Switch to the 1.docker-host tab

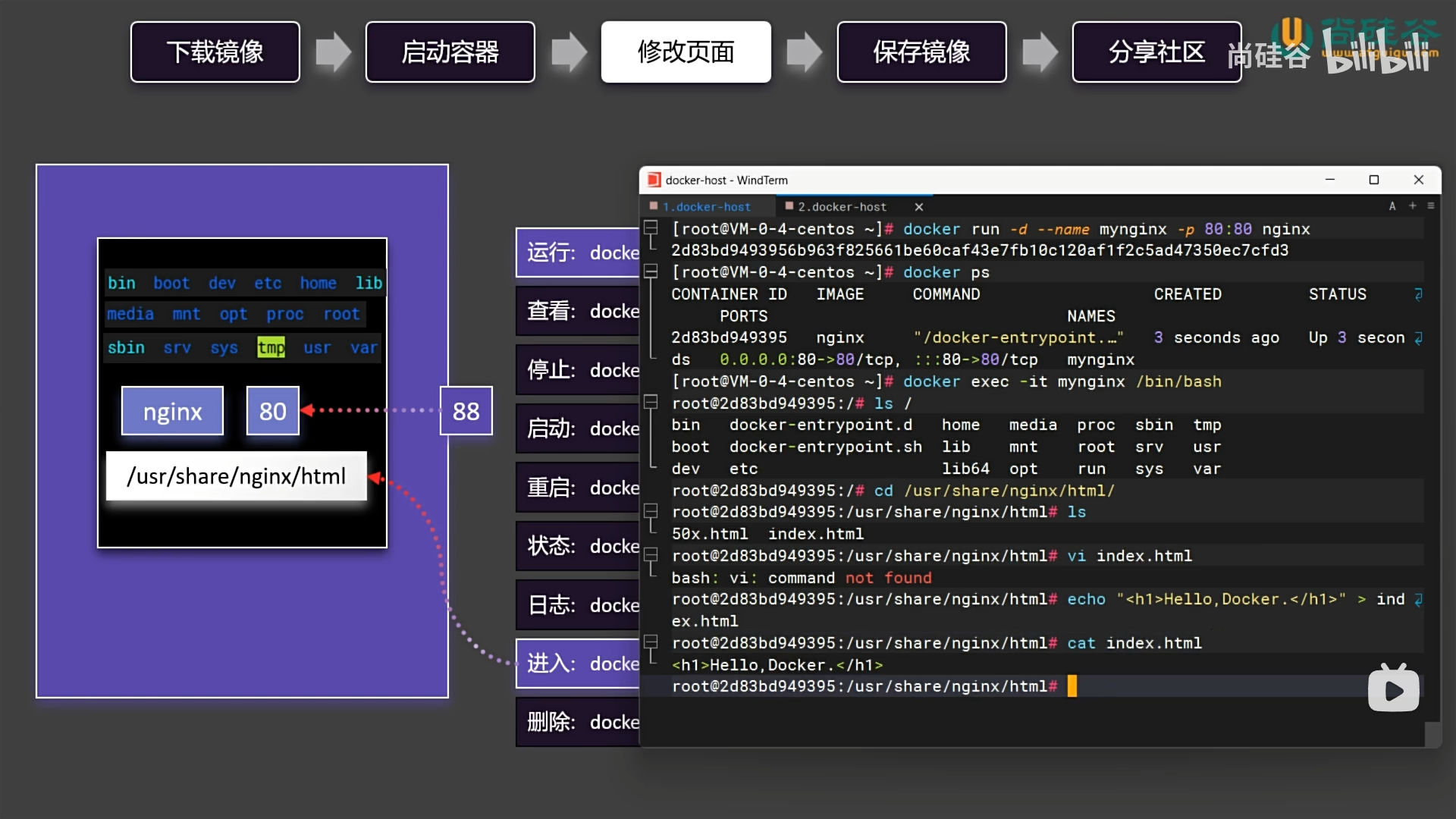pyautogui.click(x=706, y=206)
